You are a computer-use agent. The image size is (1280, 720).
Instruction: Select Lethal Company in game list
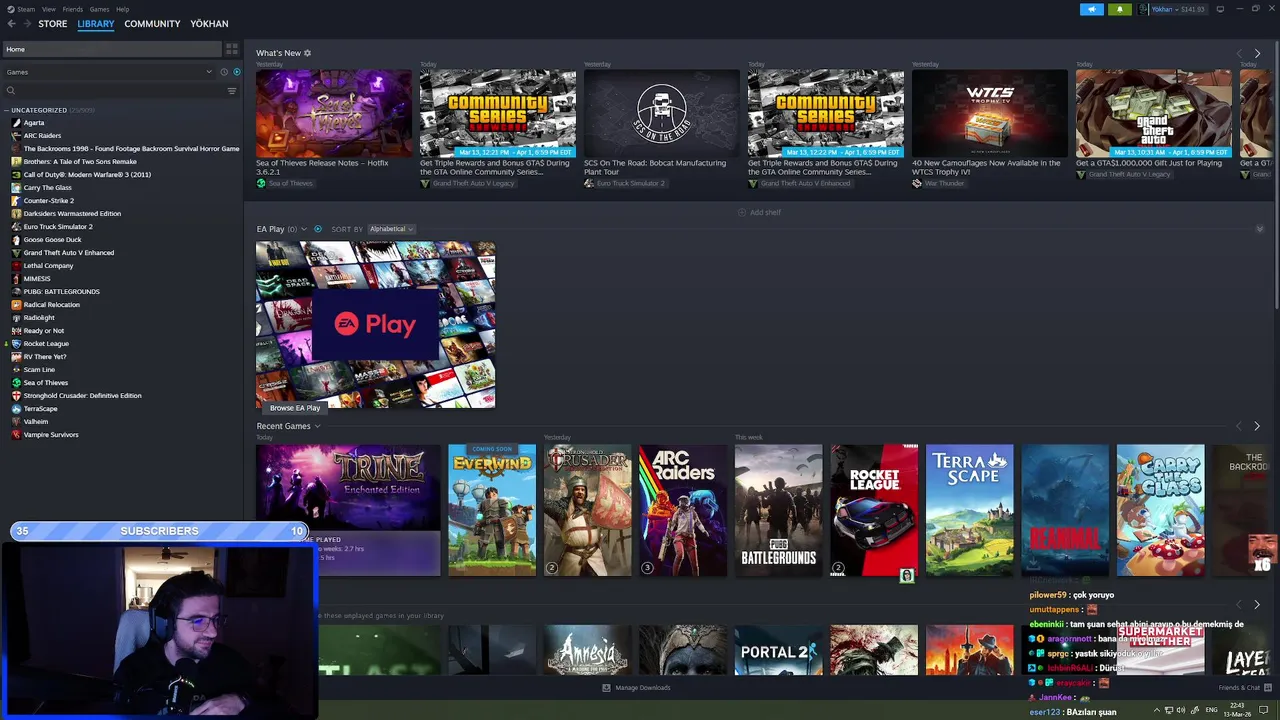coord(48,265)
